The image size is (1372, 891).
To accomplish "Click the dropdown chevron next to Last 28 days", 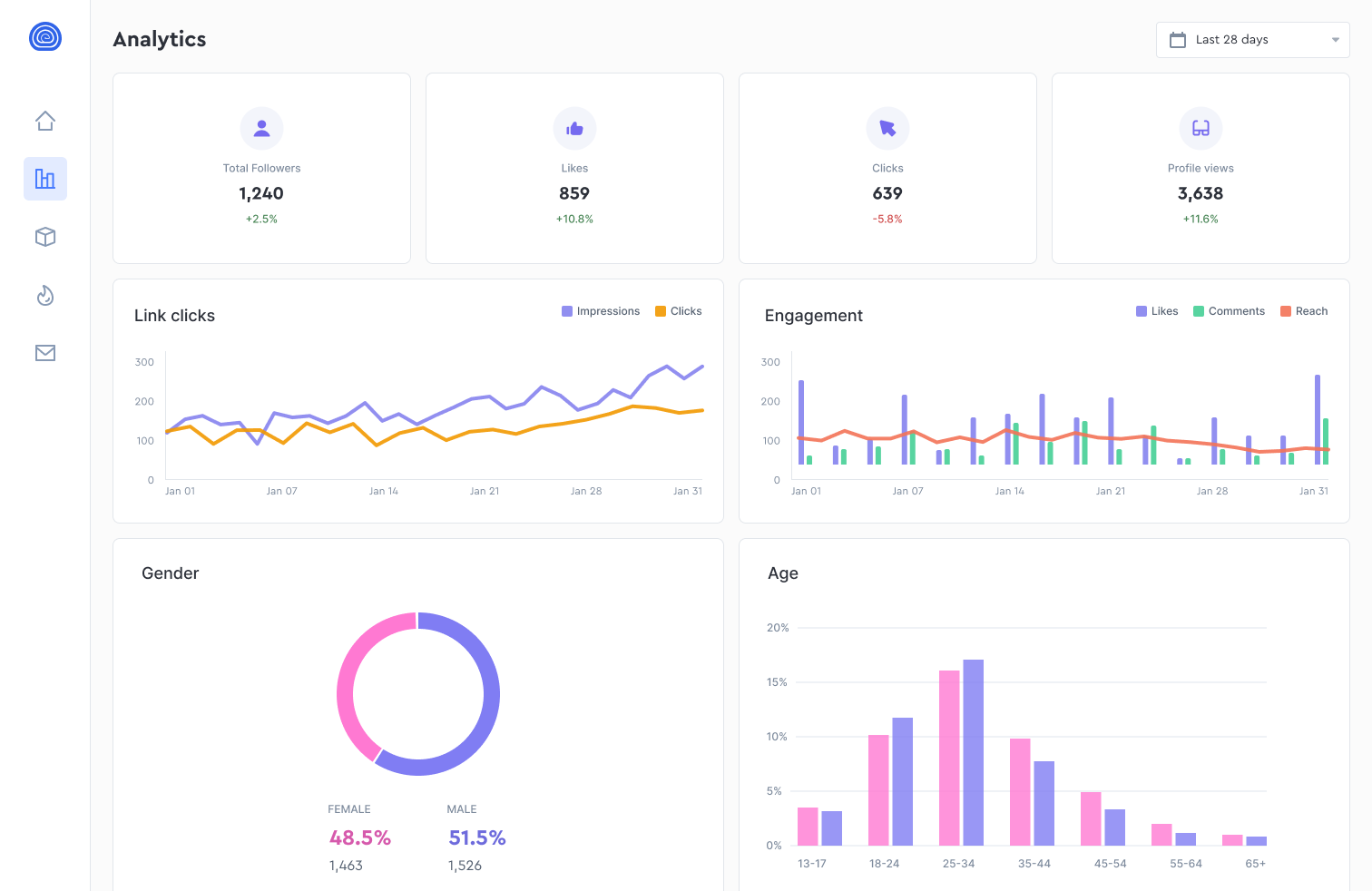I will (1335, 39).
